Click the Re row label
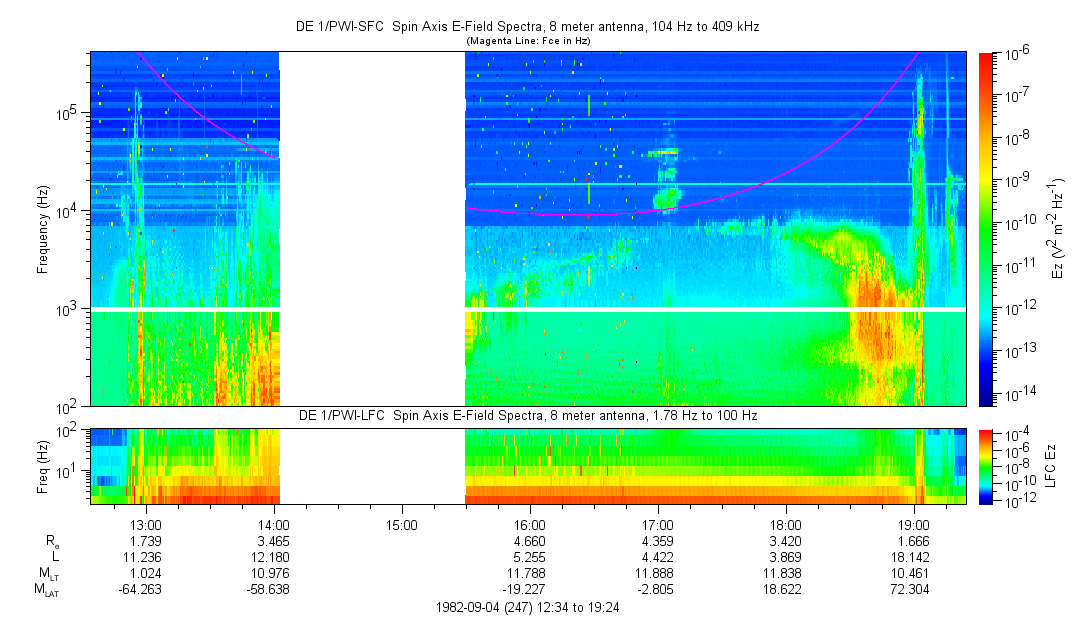The height and width of the screenshot is (620, 1083). [x=52, y=542]
